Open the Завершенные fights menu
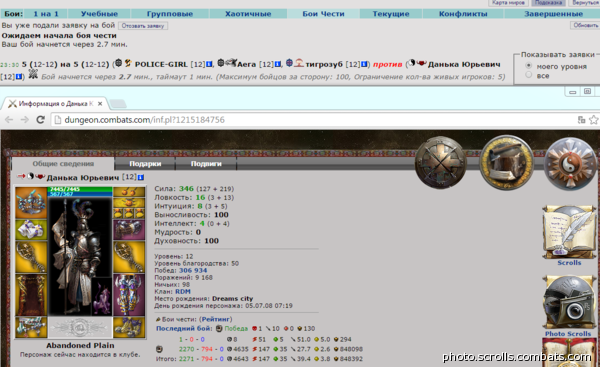600x367 pixels. coord(553,14)
